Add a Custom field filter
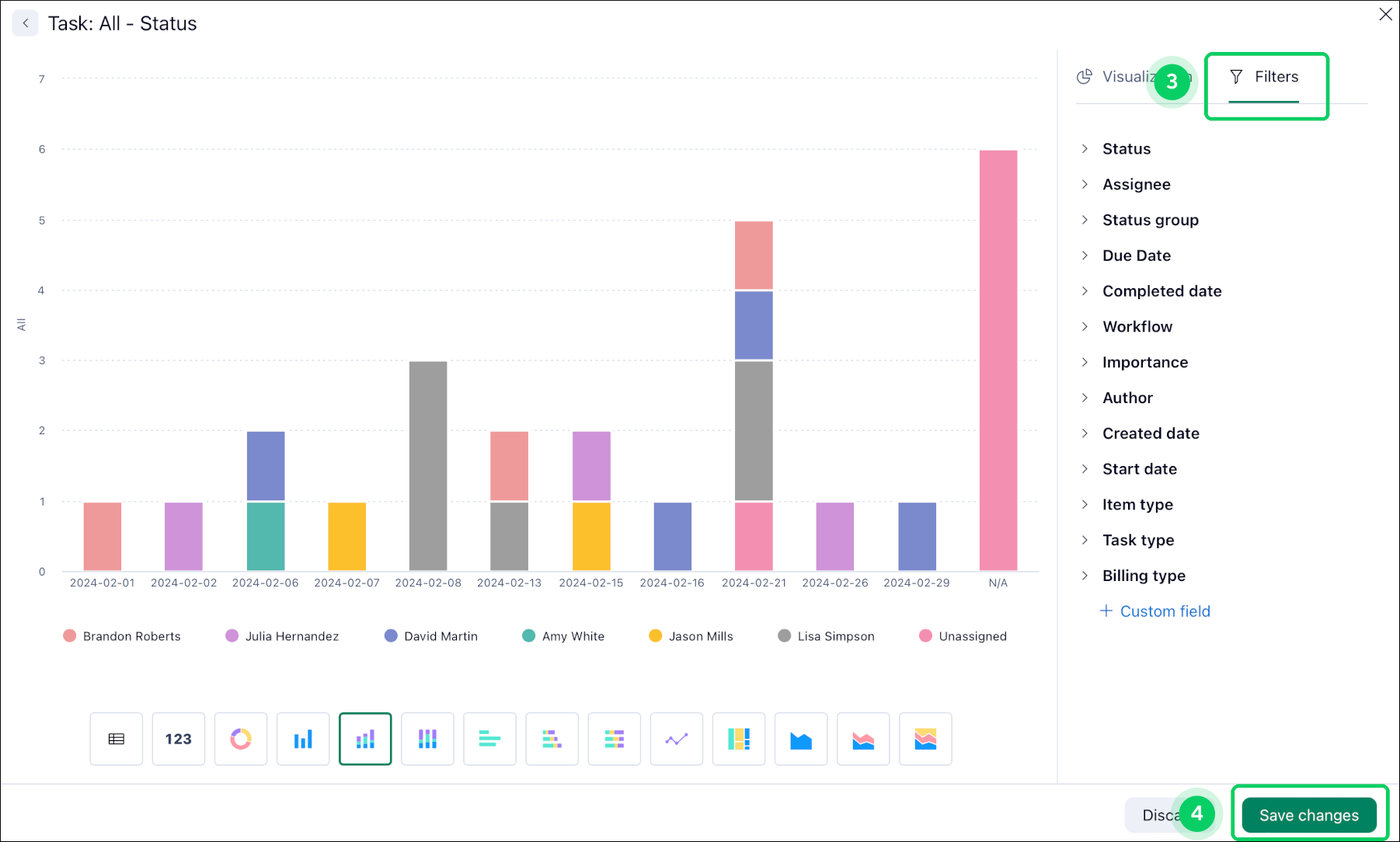Screen dimensions: 1400x842 click(x=1155, y=611)
